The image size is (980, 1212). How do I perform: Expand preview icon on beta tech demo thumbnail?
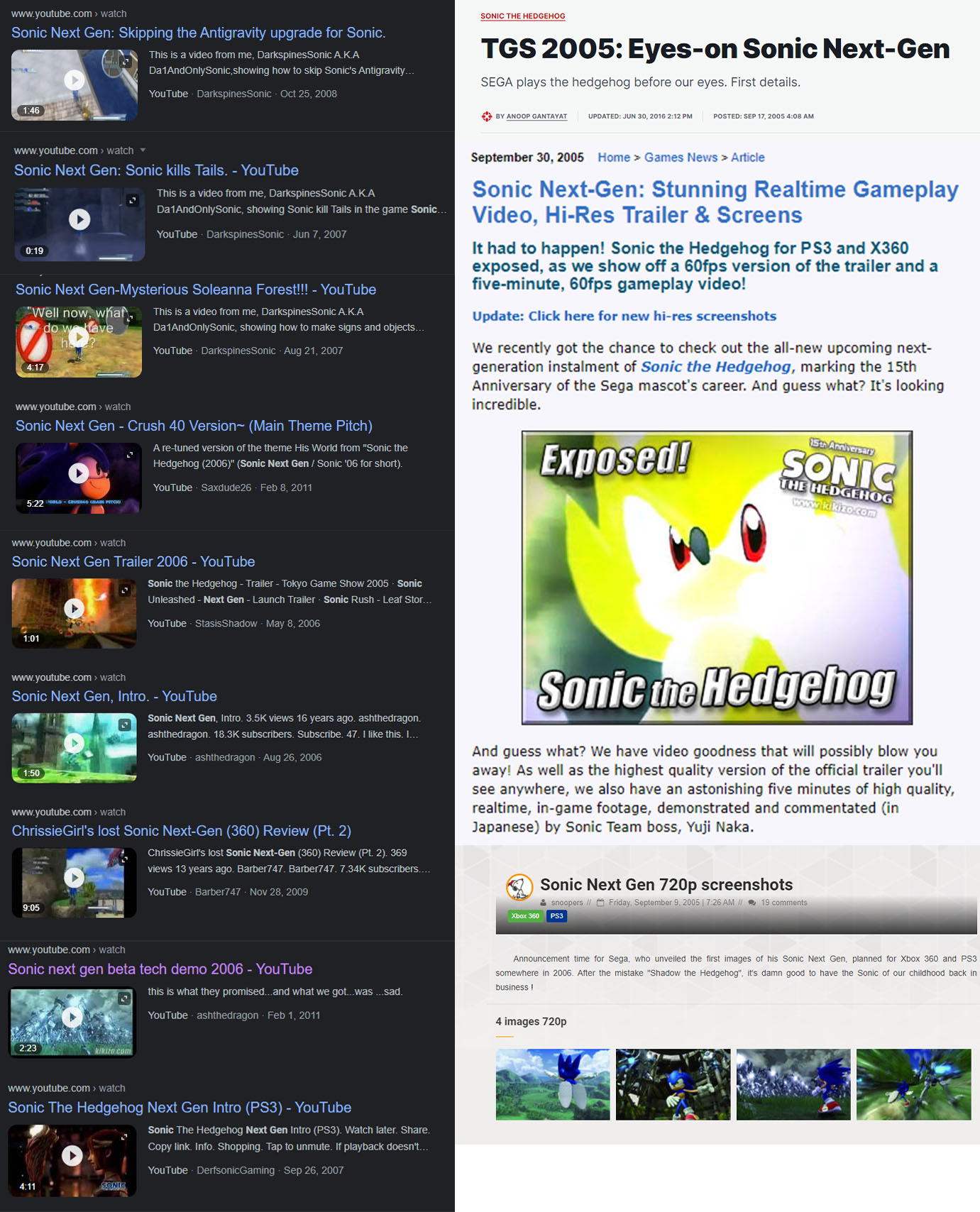pyautogui.click(x=124, y=998)
